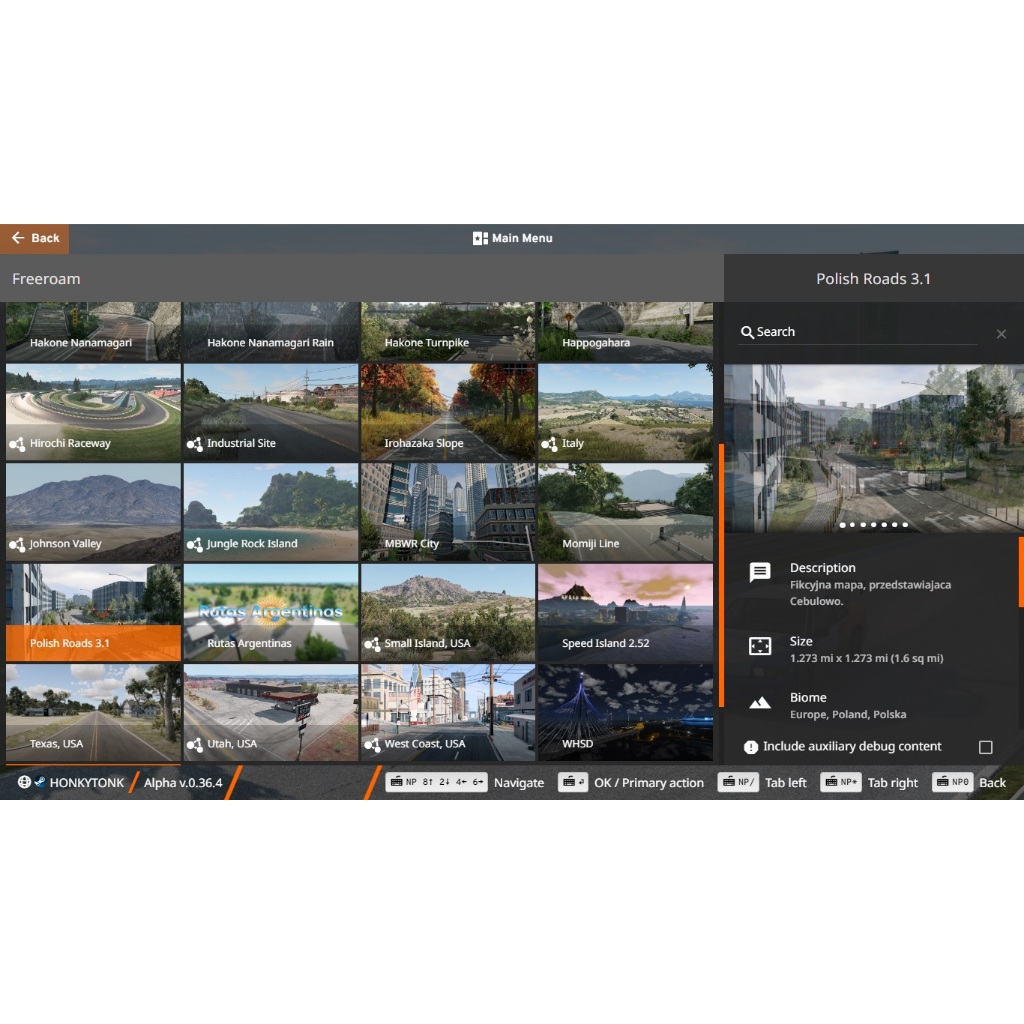The width and height of the screenshot is (1024, 1024).
Task: Click the Fikcyjna mapa description text
Action: 871,593
